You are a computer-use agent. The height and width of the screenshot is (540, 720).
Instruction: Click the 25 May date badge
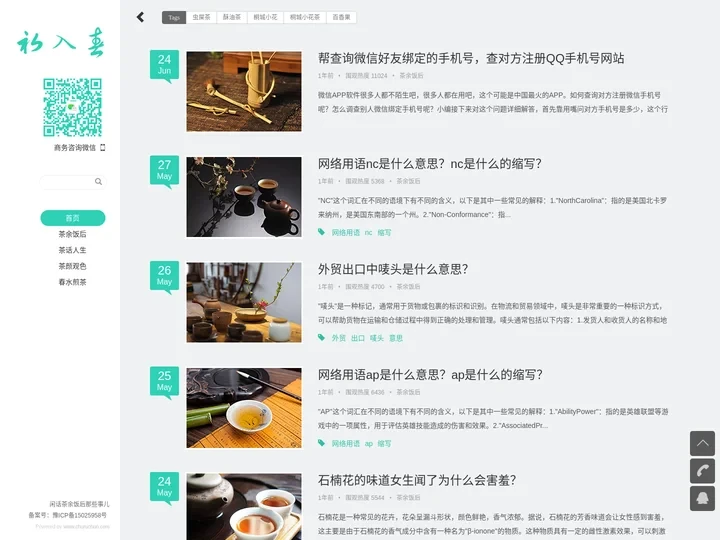coord(164,381)
